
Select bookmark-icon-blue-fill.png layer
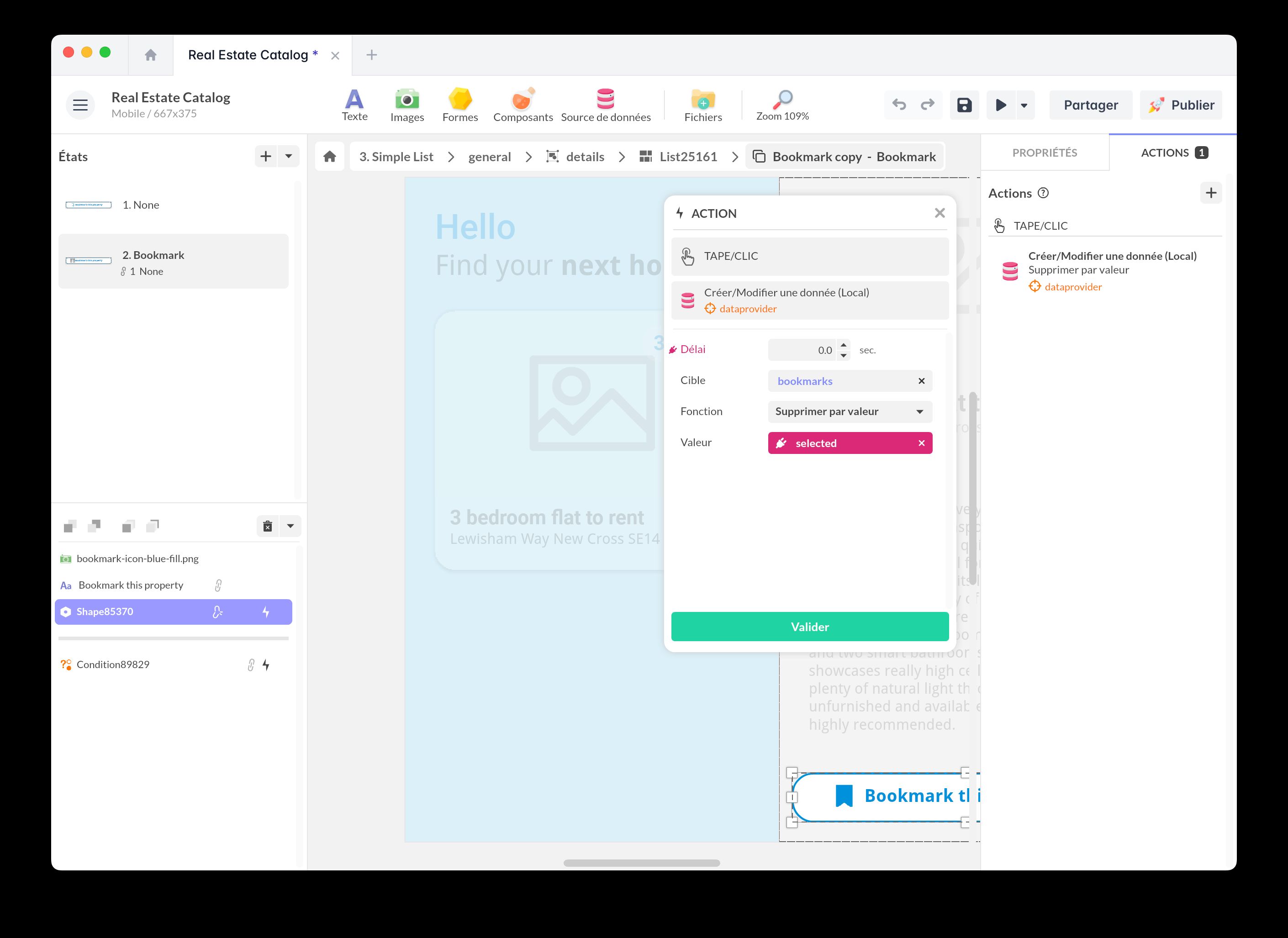[x=173, y=559]
